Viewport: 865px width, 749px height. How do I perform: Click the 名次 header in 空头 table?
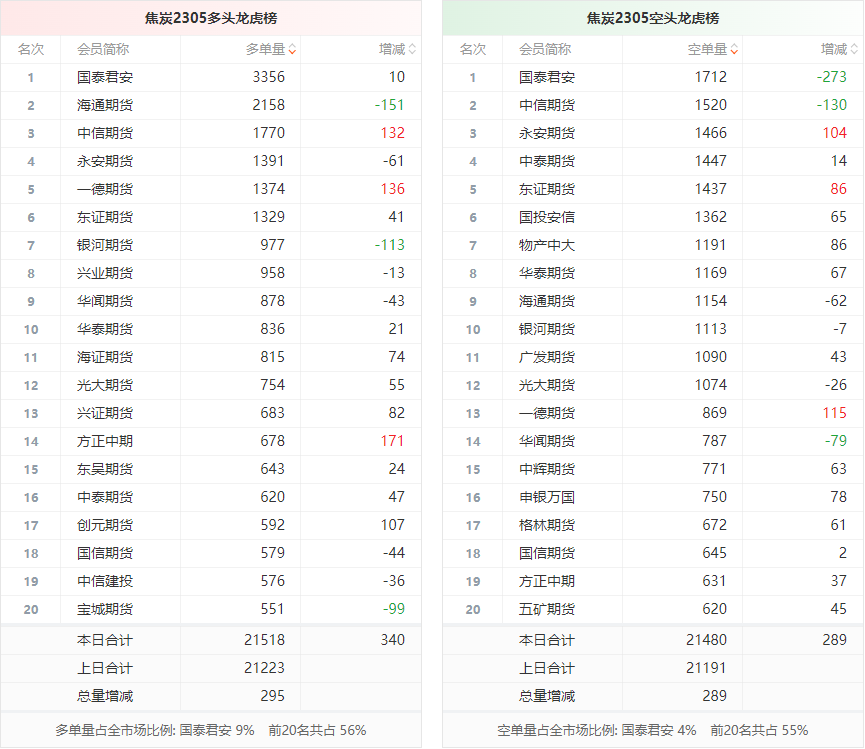[472, 49]
